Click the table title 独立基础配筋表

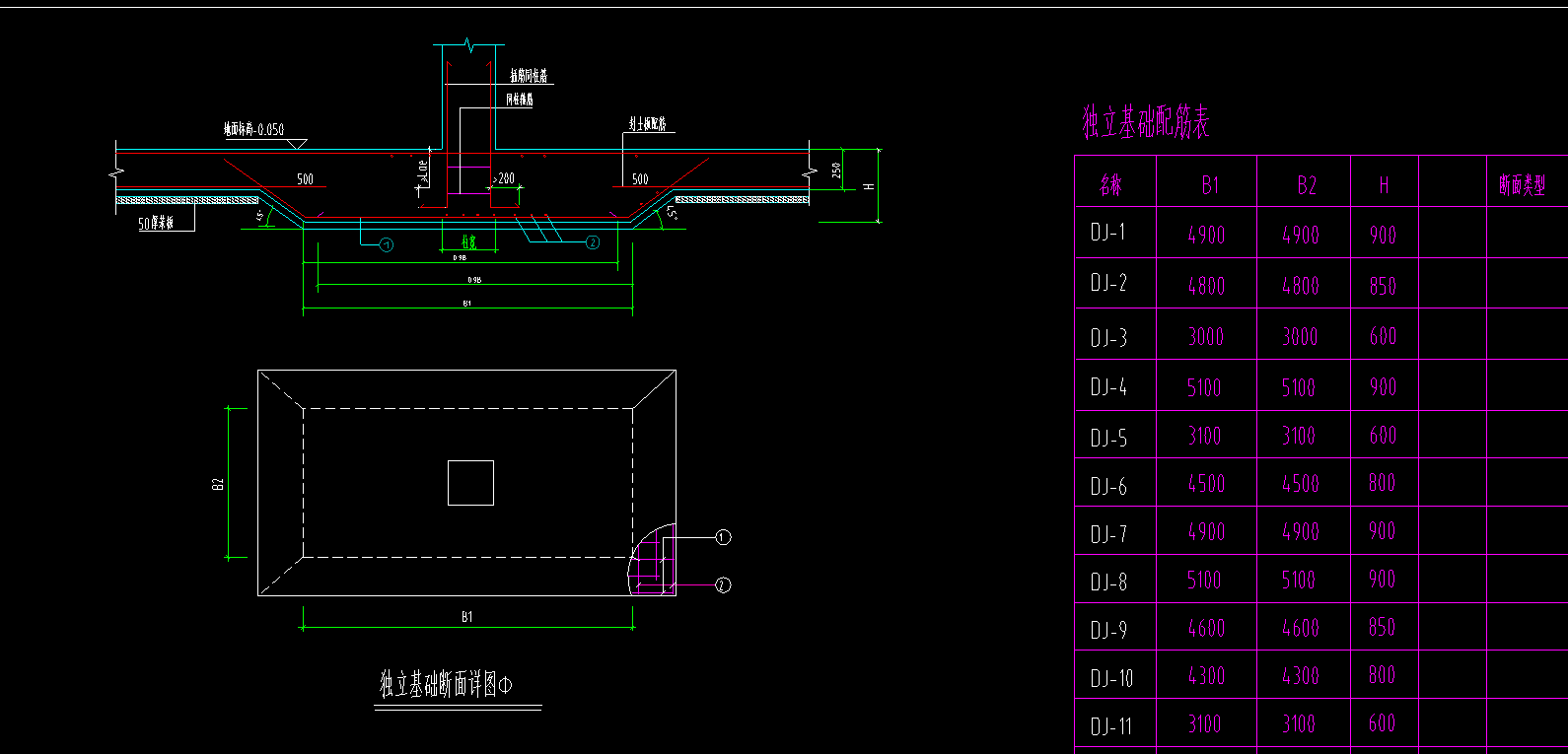coord(1145,123)
